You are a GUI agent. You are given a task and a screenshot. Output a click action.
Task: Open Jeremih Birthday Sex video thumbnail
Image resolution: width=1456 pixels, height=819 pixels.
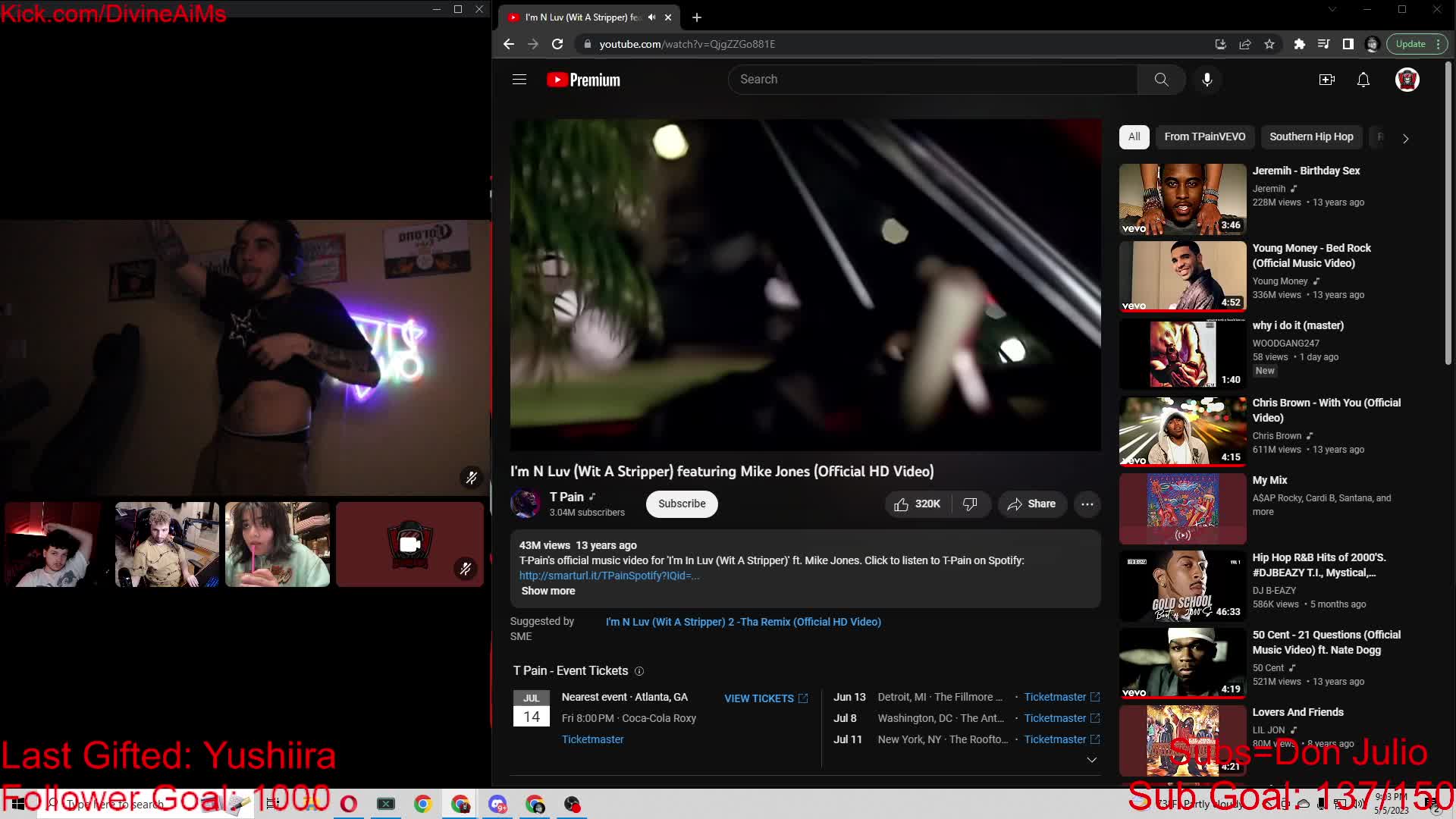point(1183,199)
